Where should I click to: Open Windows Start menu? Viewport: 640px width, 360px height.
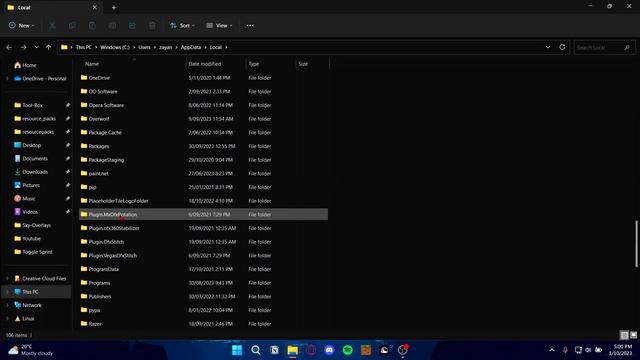(x=237, y=350)
